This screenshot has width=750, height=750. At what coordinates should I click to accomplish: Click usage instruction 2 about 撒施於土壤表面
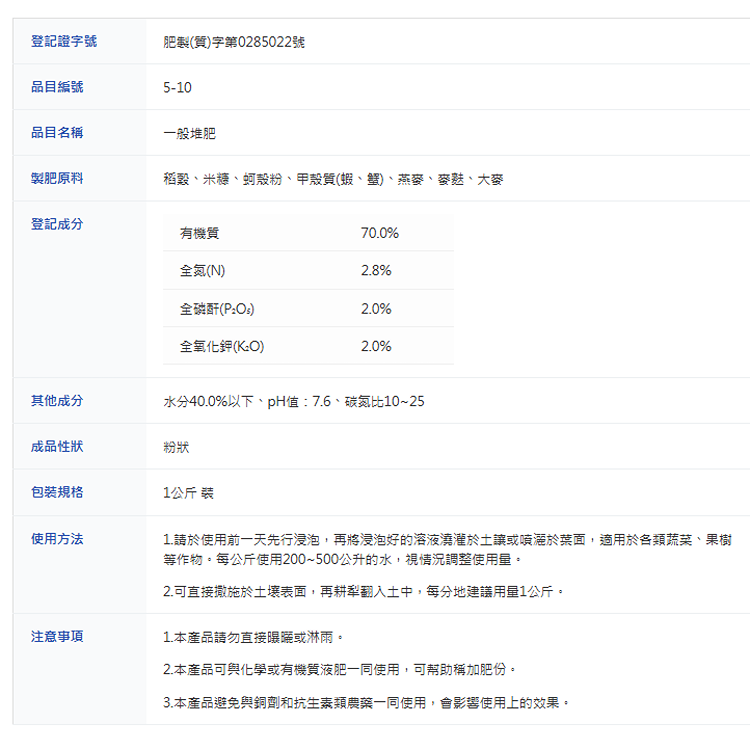pyautogui.click(x=364, y=592)
